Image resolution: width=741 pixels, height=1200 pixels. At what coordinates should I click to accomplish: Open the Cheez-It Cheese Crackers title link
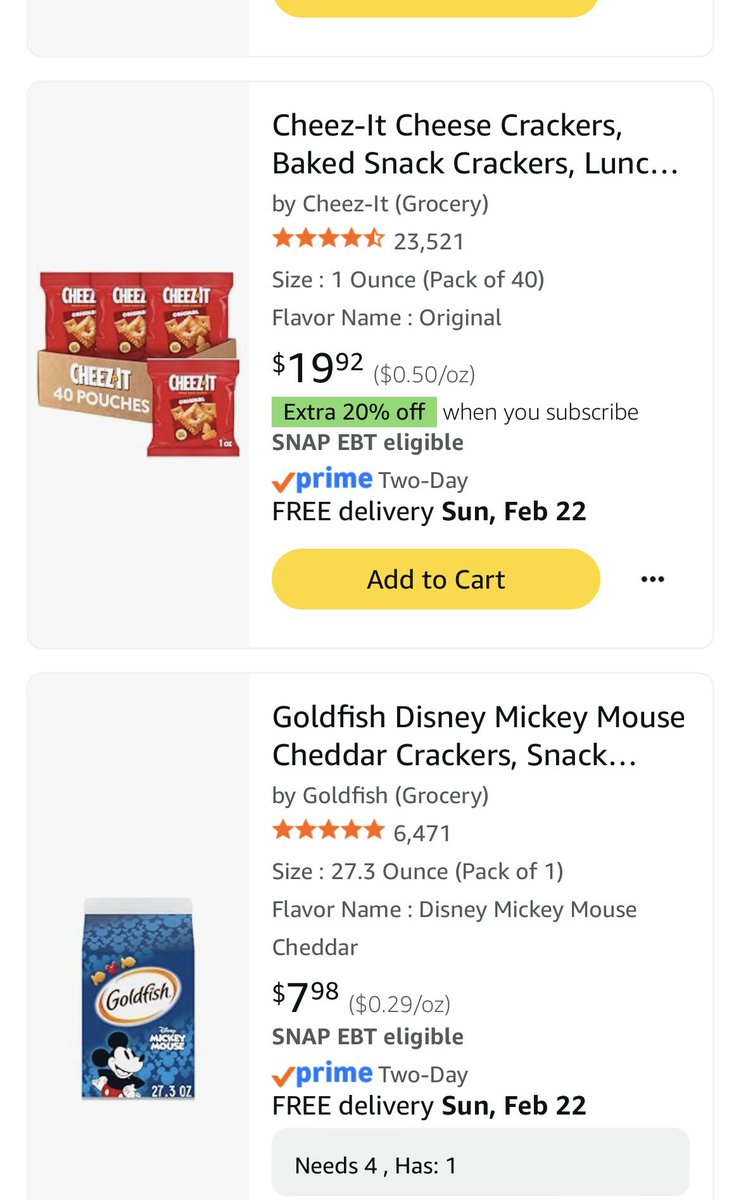[475, 144]
